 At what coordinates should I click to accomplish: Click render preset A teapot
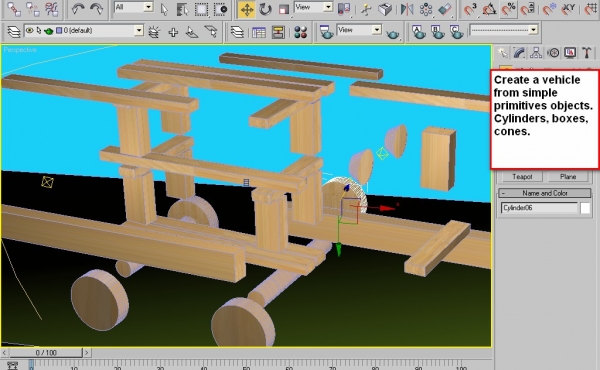tap(419, 32)
